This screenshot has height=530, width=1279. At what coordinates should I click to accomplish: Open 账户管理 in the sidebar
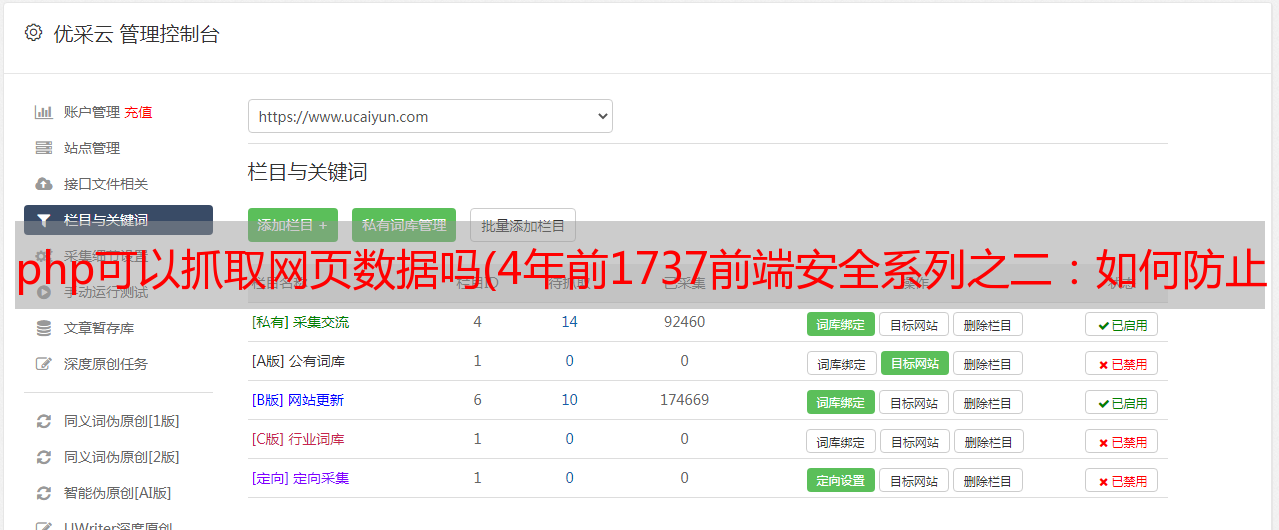[x=92, y=112]
